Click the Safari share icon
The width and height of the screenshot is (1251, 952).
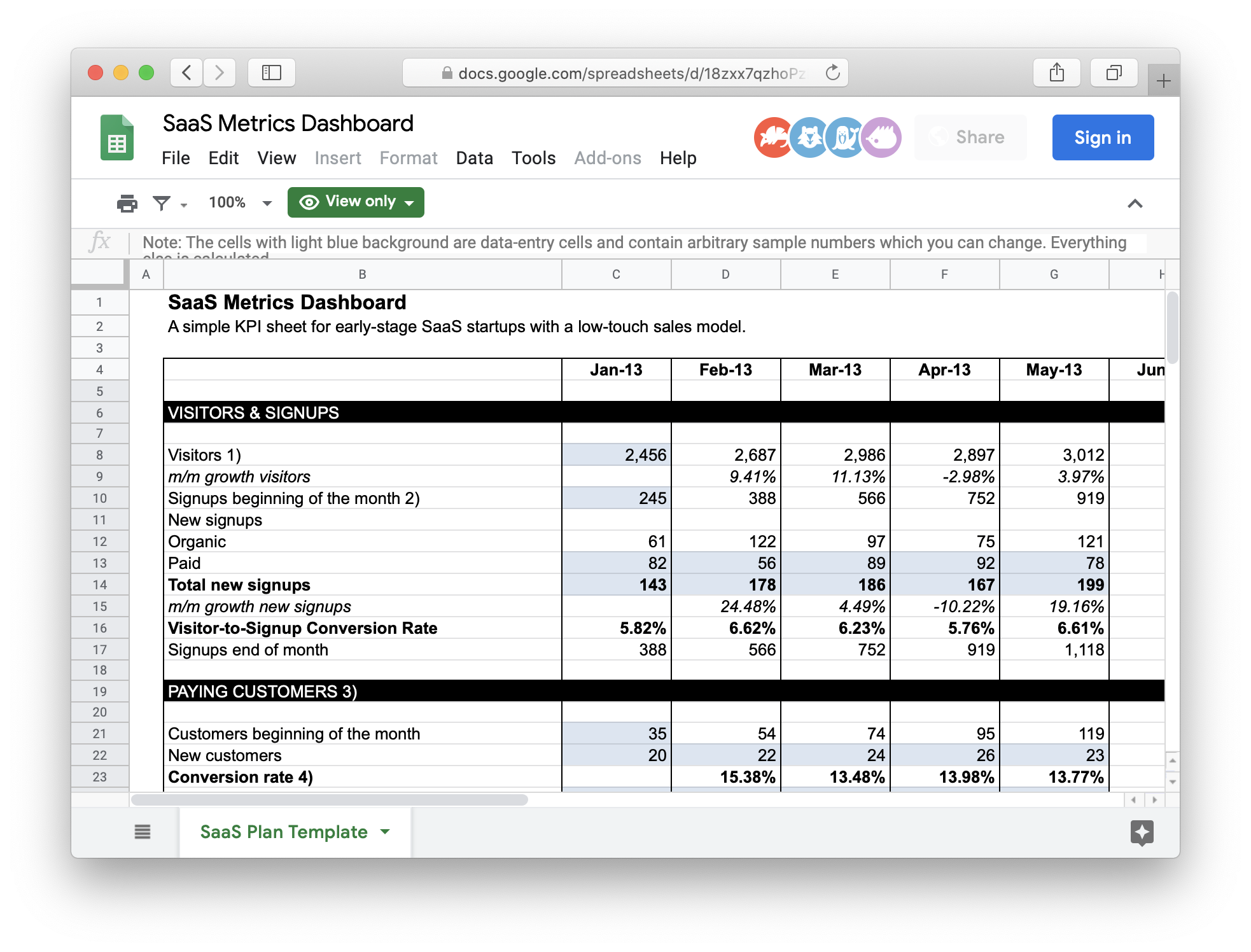[1056, 73]
